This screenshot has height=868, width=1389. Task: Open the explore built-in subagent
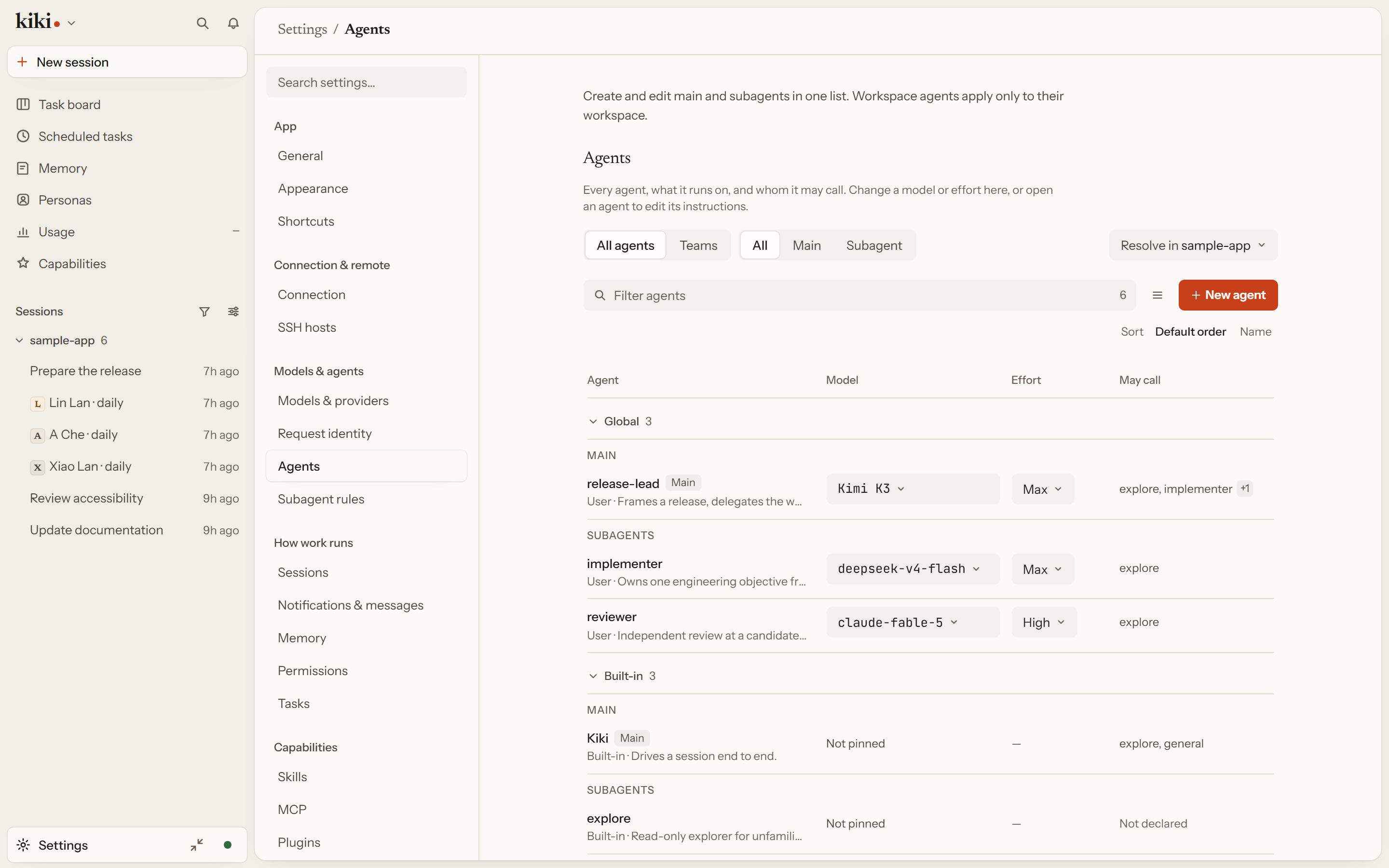608,818
